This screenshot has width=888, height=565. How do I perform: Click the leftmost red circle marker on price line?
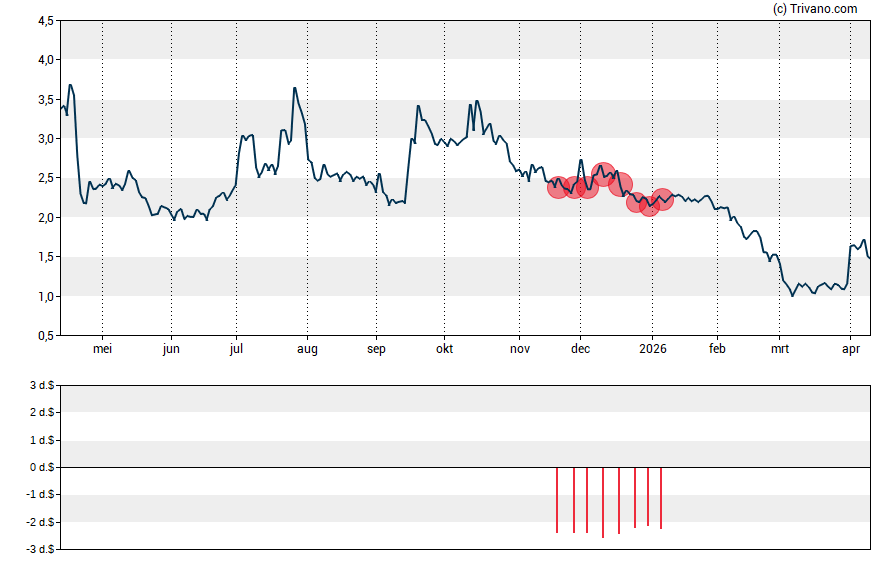tap(558, 186)
